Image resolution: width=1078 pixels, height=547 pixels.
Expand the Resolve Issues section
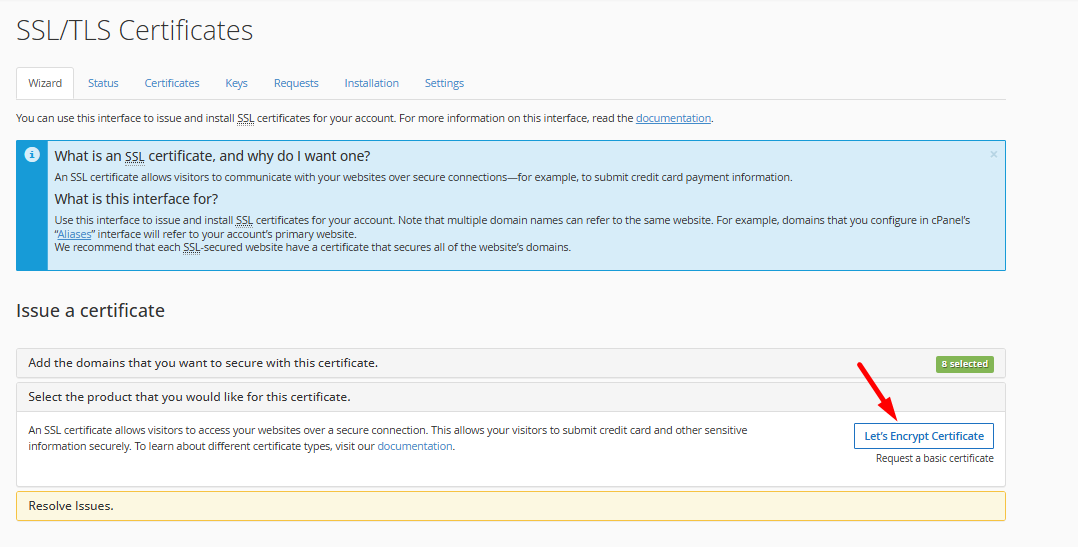click(x=71, y=506)
